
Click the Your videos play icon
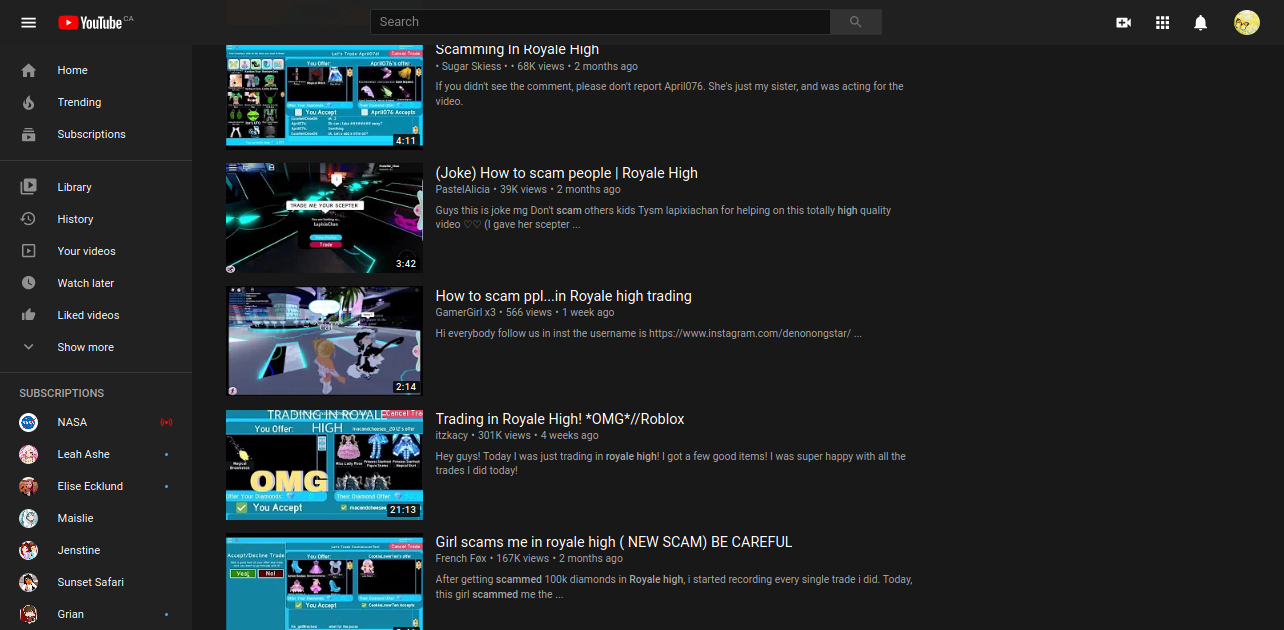(x=29, y=251)
